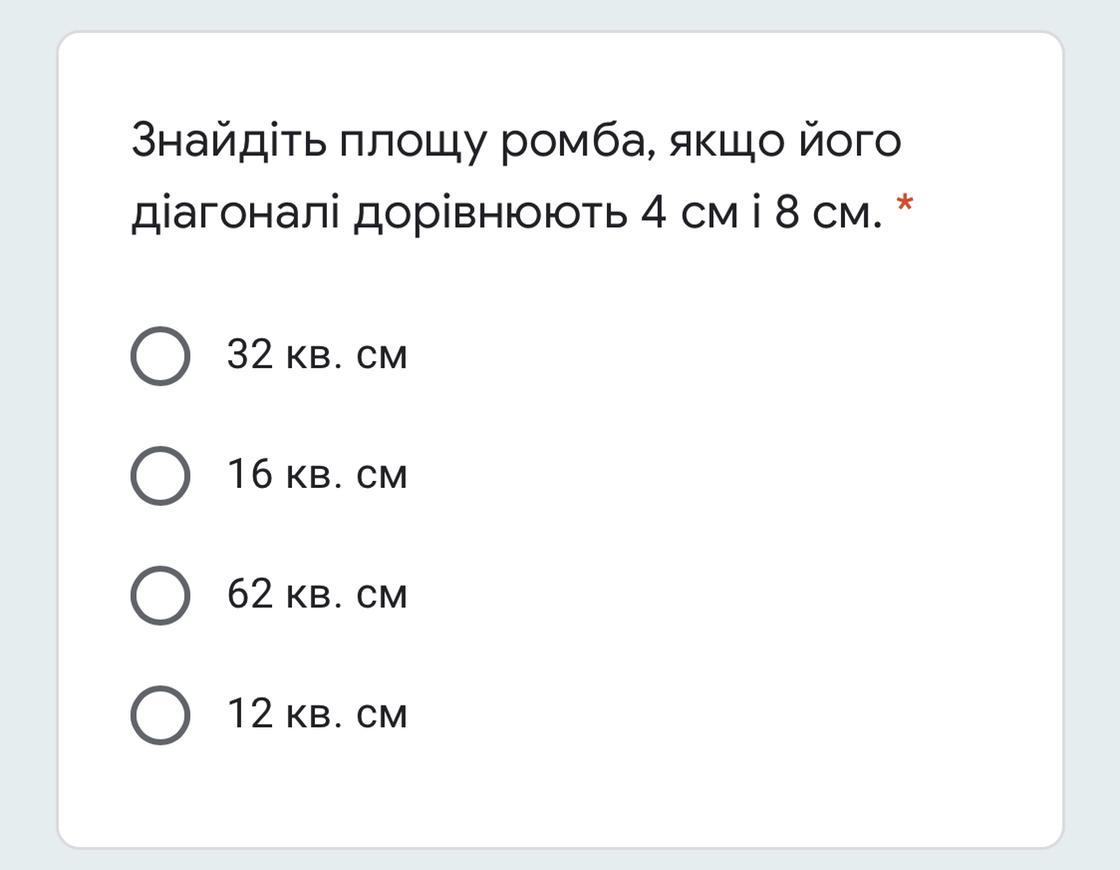Click the number '62' in the third option
1120x870 pixels.
(250, 594)
